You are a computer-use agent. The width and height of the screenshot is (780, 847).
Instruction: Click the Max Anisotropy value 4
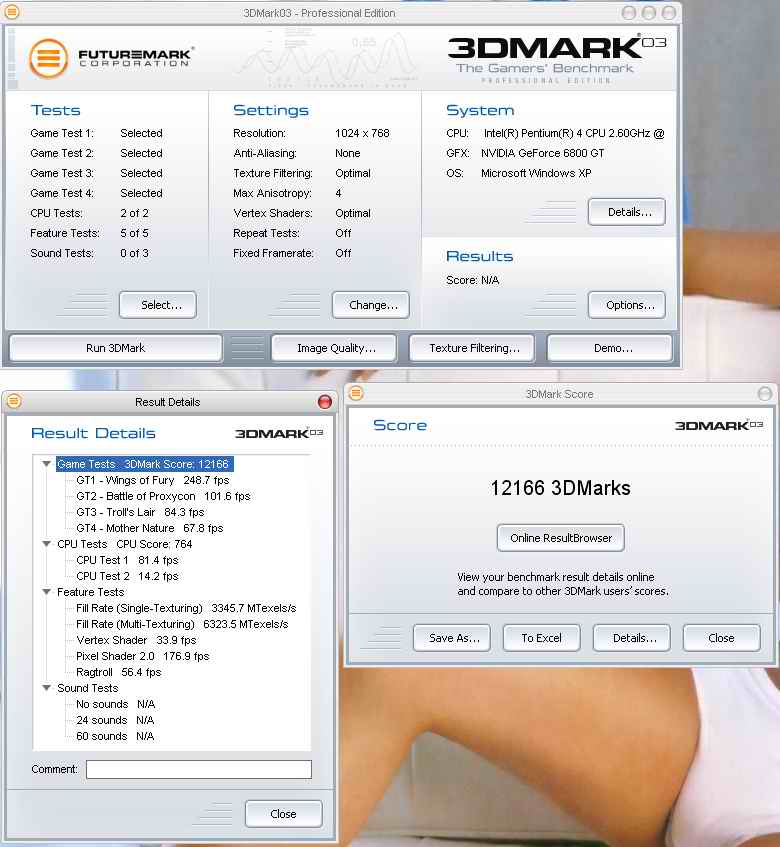coord(338,193)
